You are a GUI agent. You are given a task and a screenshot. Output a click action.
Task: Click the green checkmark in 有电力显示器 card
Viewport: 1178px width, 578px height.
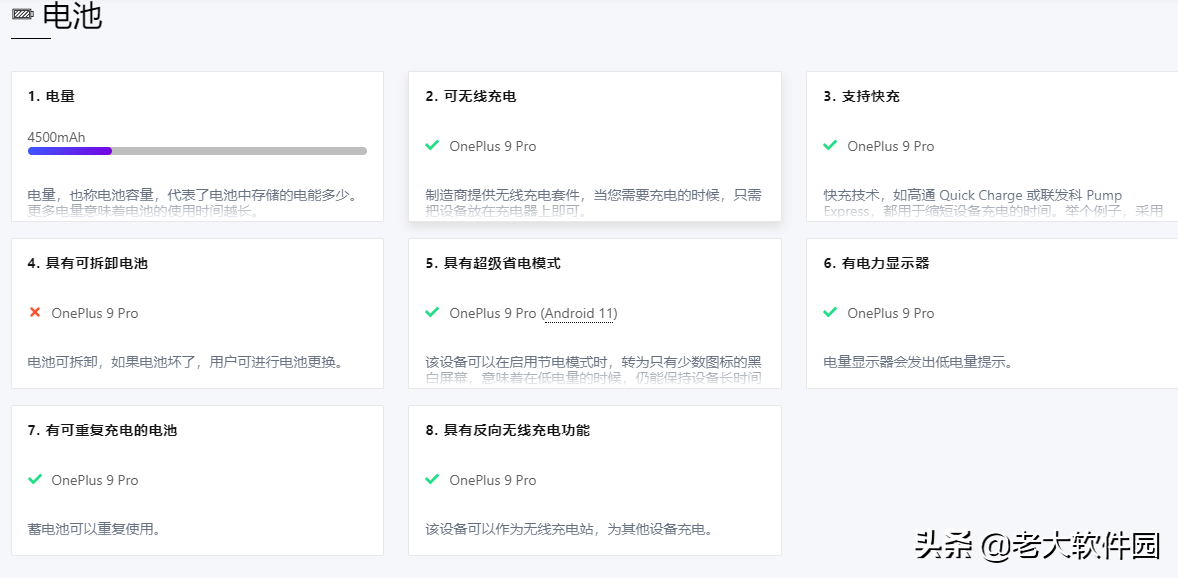[830, 312]
